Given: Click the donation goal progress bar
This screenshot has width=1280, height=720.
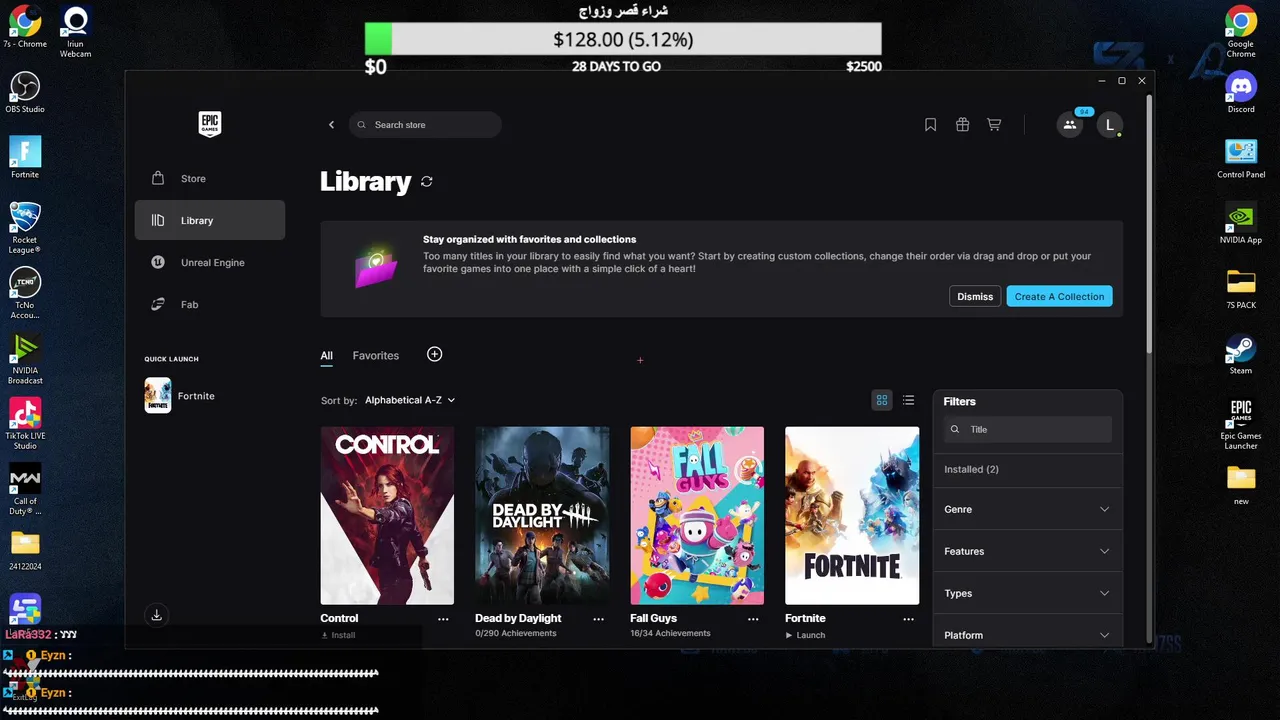Looking at the screenshot, I should click(623, 39).
